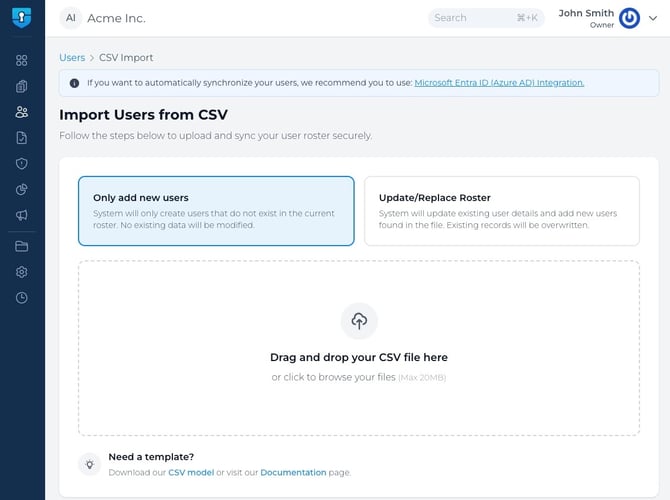
Task: Open the dashboard grid icon in sidebar
Action: 22,60
